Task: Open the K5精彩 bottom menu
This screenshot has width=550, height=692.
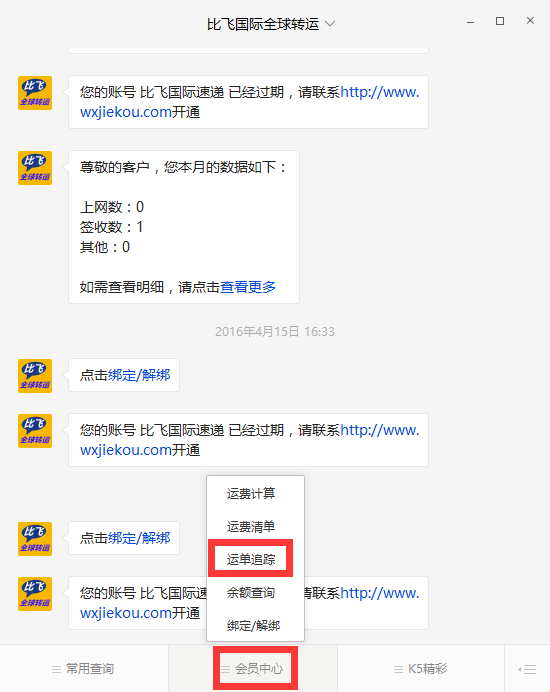Action: pos(421,669)
